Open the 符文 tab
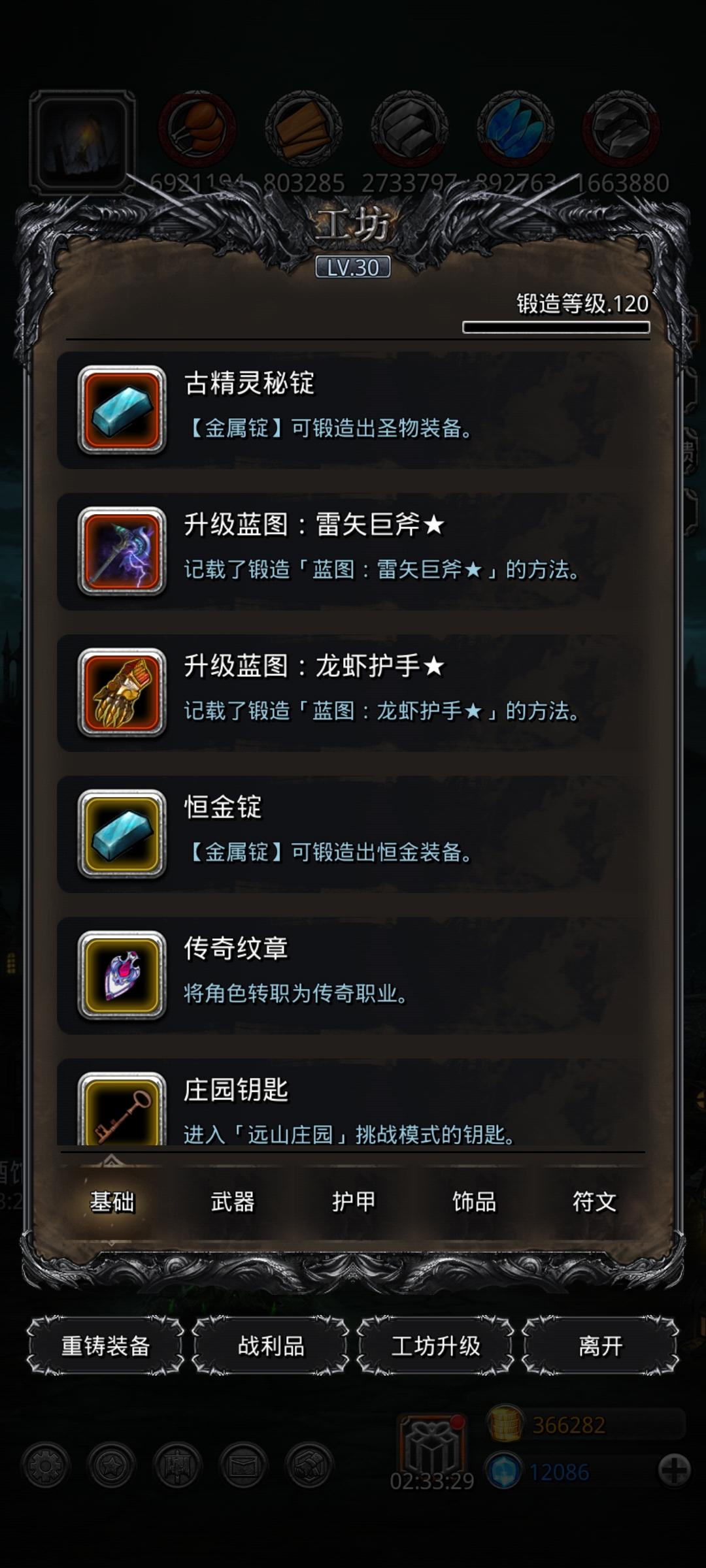 [x=594, y=1201]
